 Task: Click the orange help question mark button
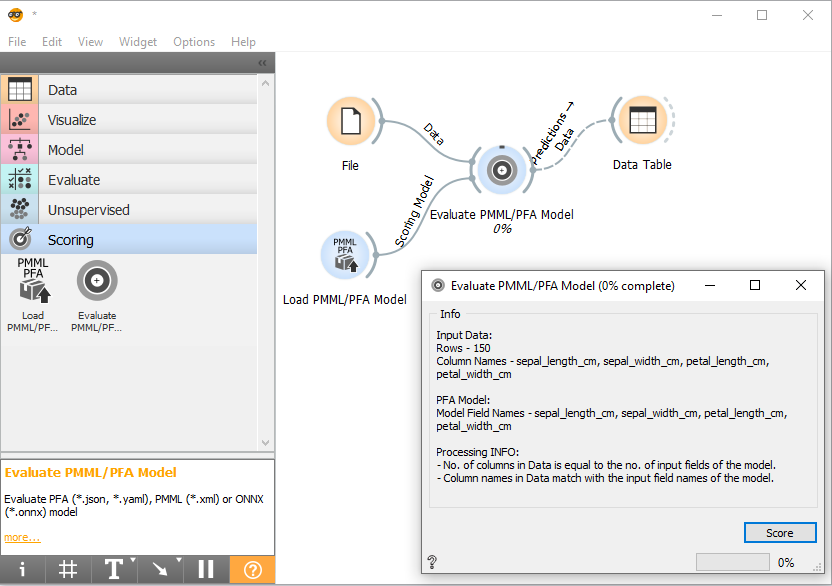coord(253,570)
